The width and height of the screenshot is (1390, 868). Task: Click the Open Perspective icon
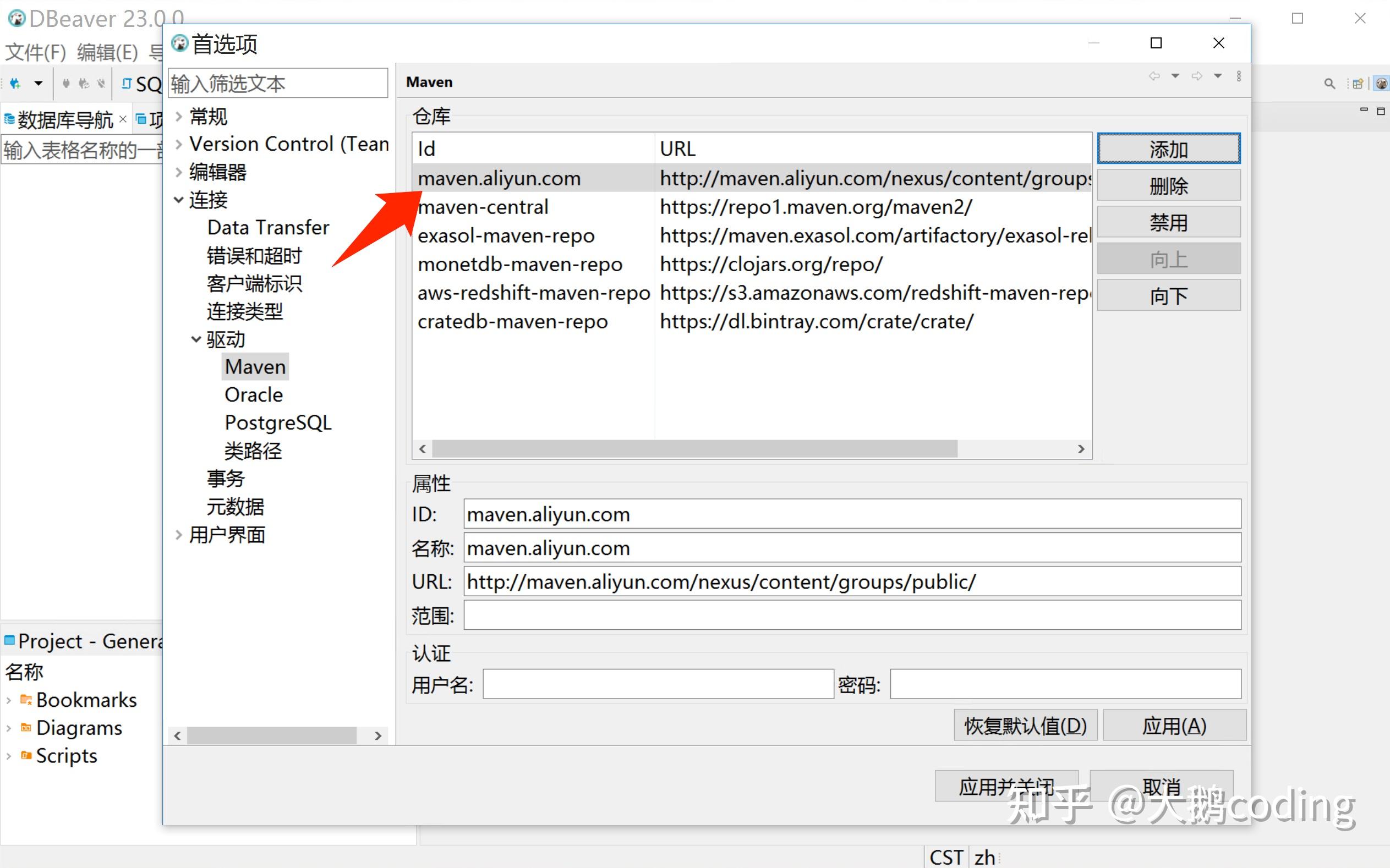[x=1358, y=84]
